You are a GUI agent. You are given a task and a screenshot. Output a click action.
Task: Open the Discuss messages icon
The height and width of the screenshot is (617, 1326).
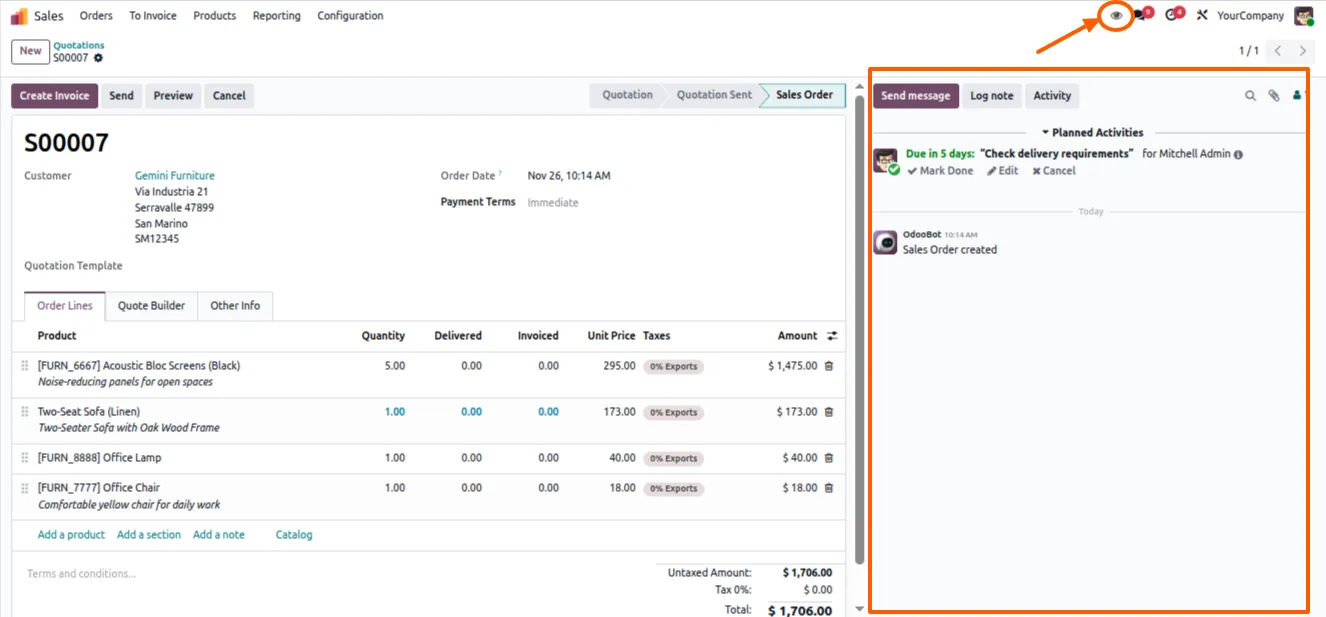(x=1143, y=15)
